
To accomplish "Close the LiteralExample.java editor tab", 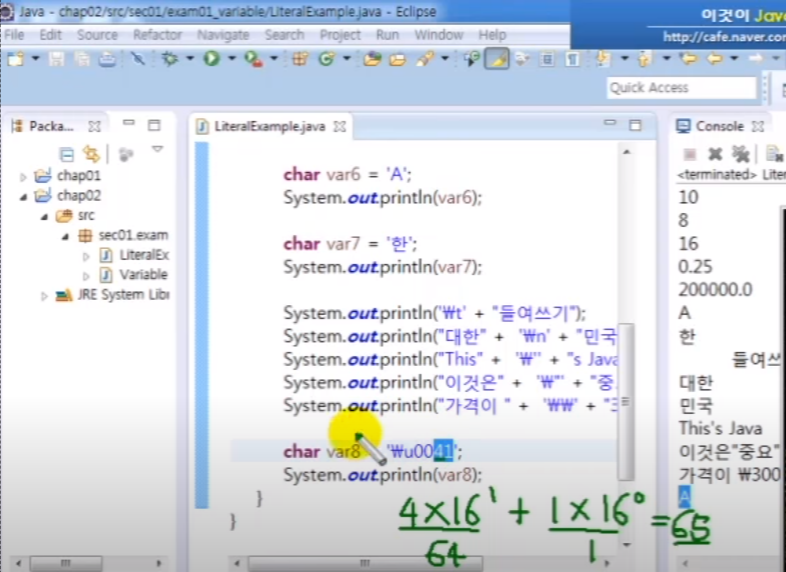I will click(340, 126).
